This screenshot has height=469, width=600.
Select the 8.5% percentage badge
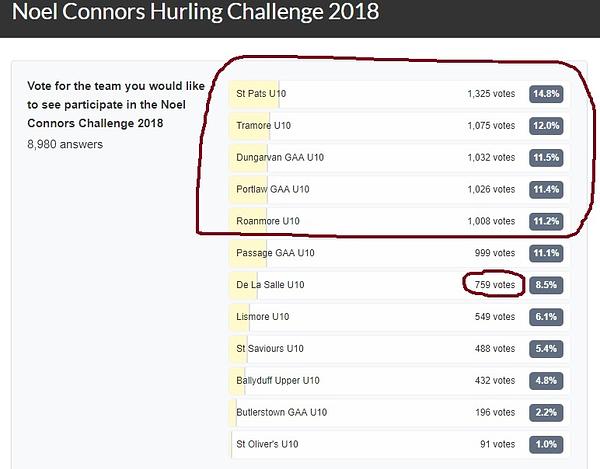pos(546,285)
